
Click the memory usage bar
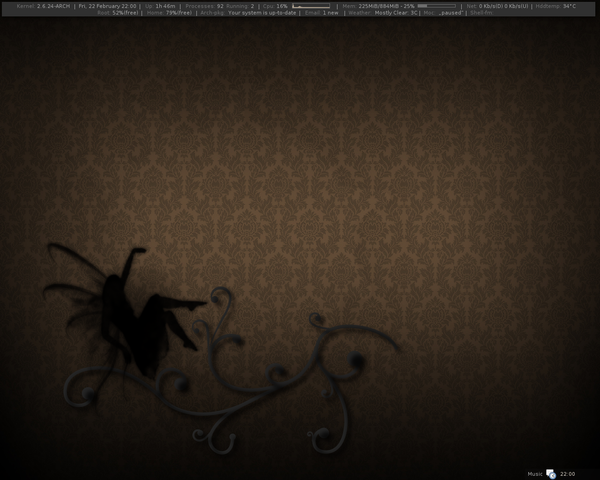(437, 6)
